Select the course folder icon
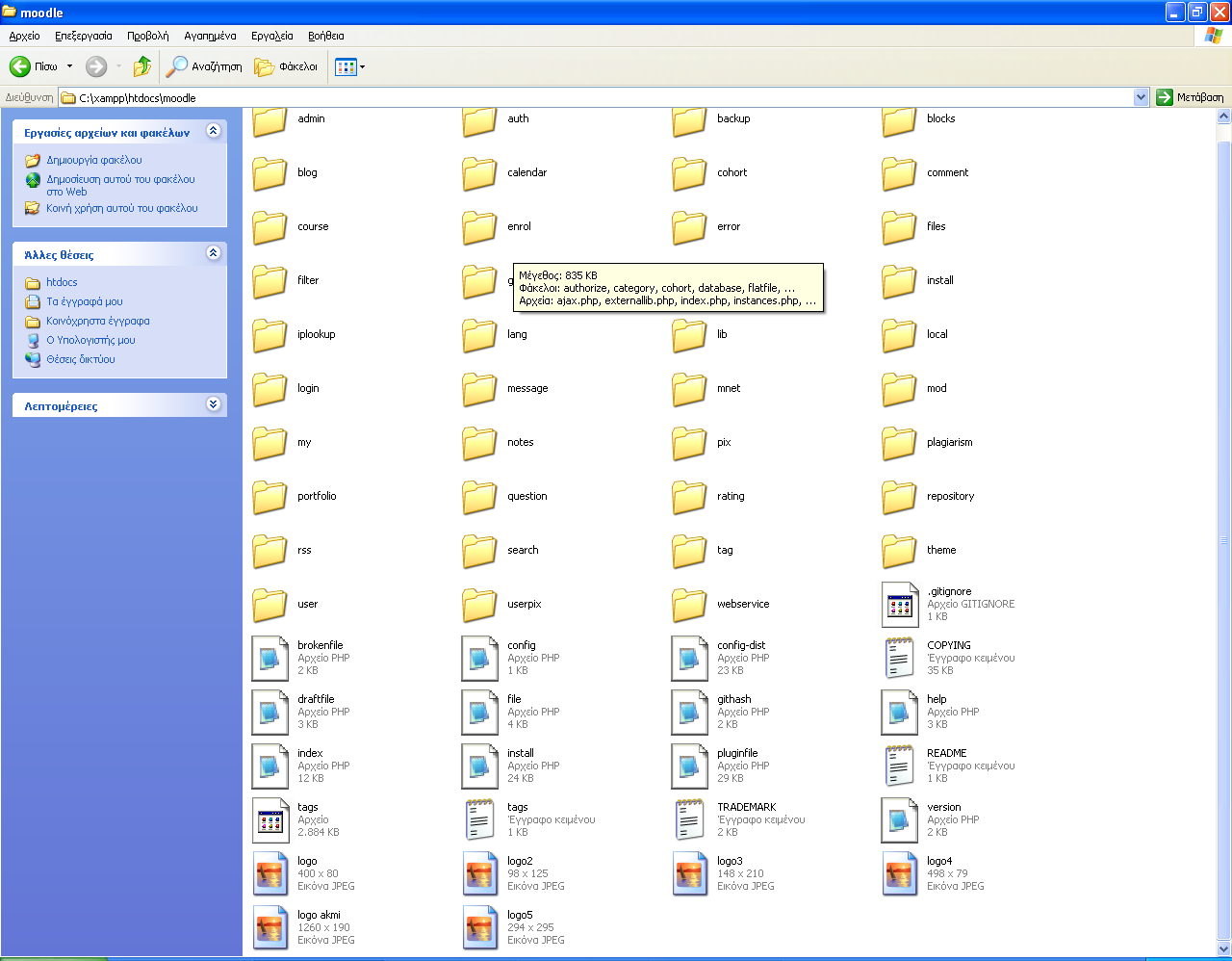The image size is (1232, 961). tap(269, 227)
